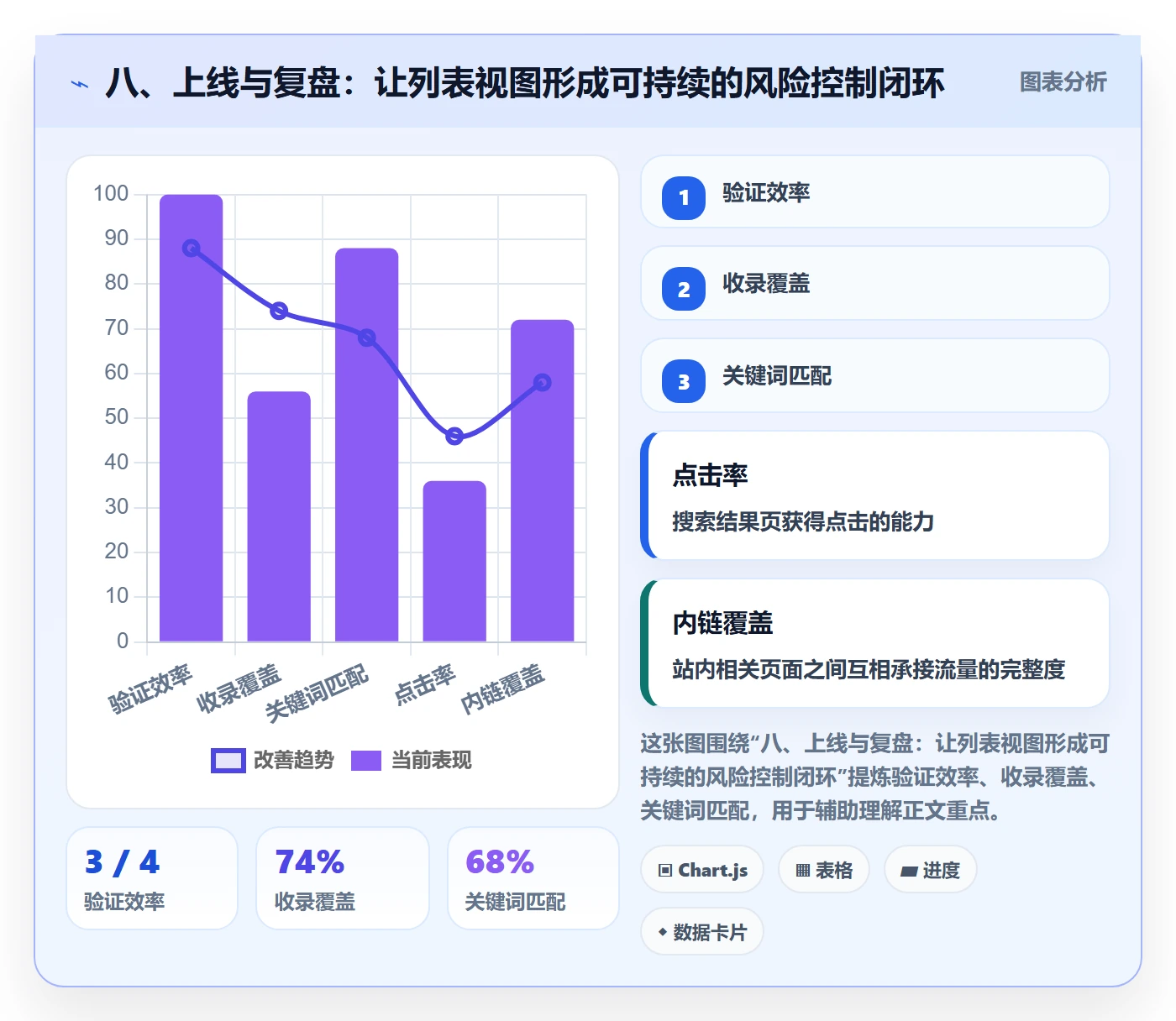Click the 内链覆盖 bar in the chart
Image resolution: width=1176 pixels, height=1021 pixels.
tap(543, 480)
